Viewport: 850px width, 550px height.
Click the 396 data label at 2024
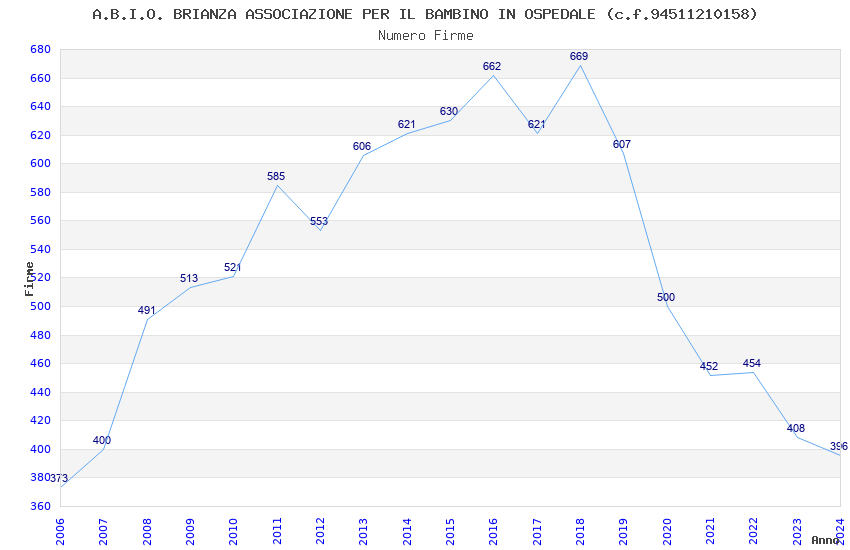click(839, 447)
